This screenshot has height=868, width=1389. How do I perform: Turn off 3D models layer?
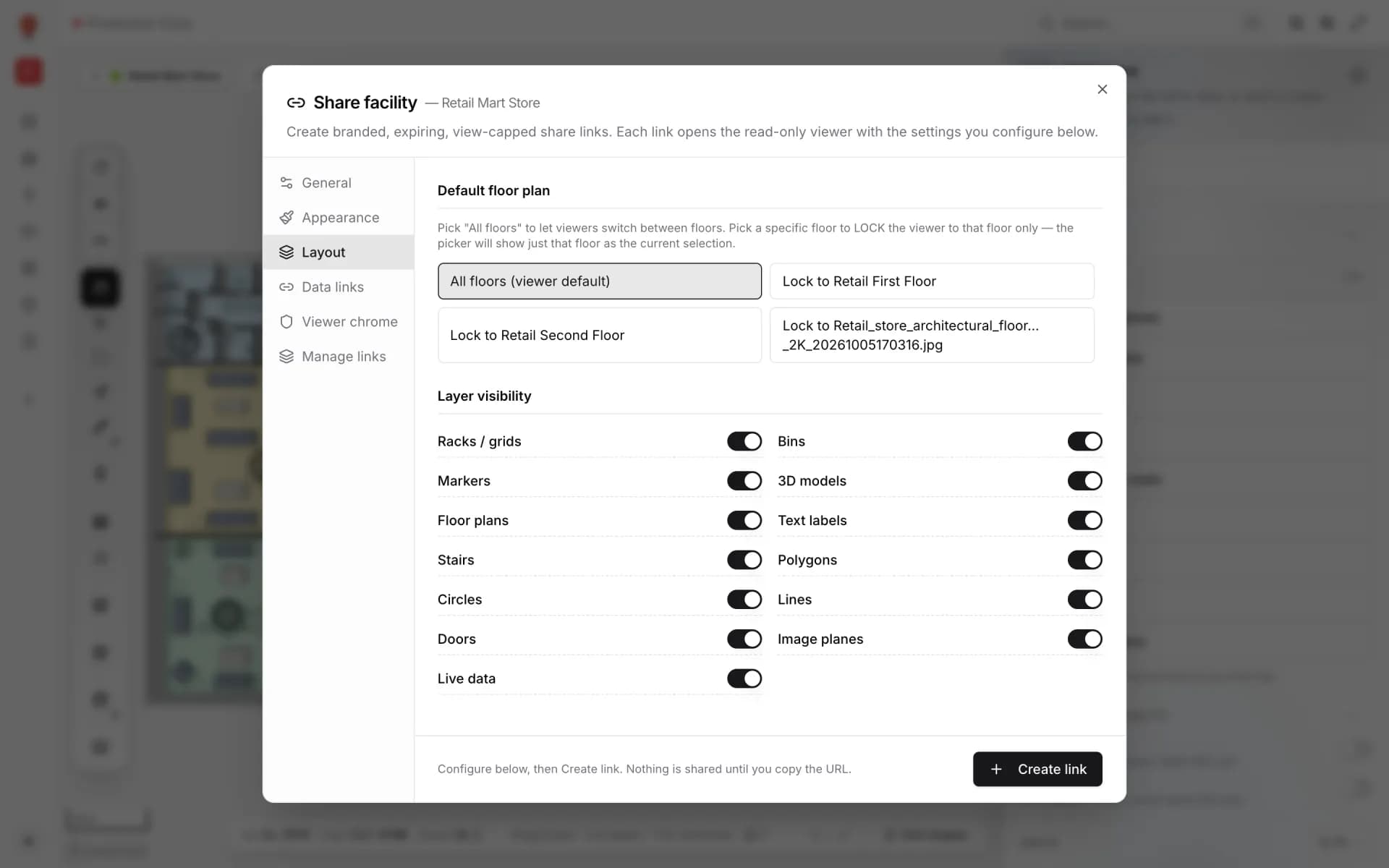(1085, 481)
